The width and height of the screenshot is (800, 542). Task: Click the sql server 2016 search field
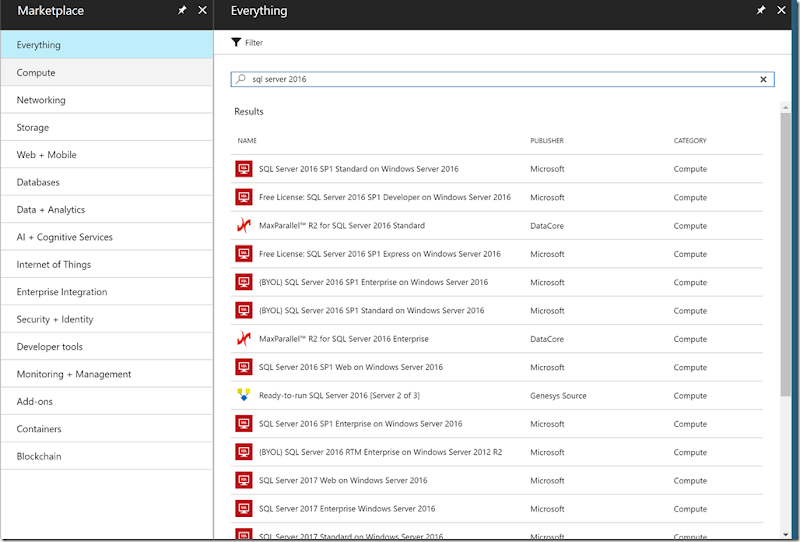[503, 79]
